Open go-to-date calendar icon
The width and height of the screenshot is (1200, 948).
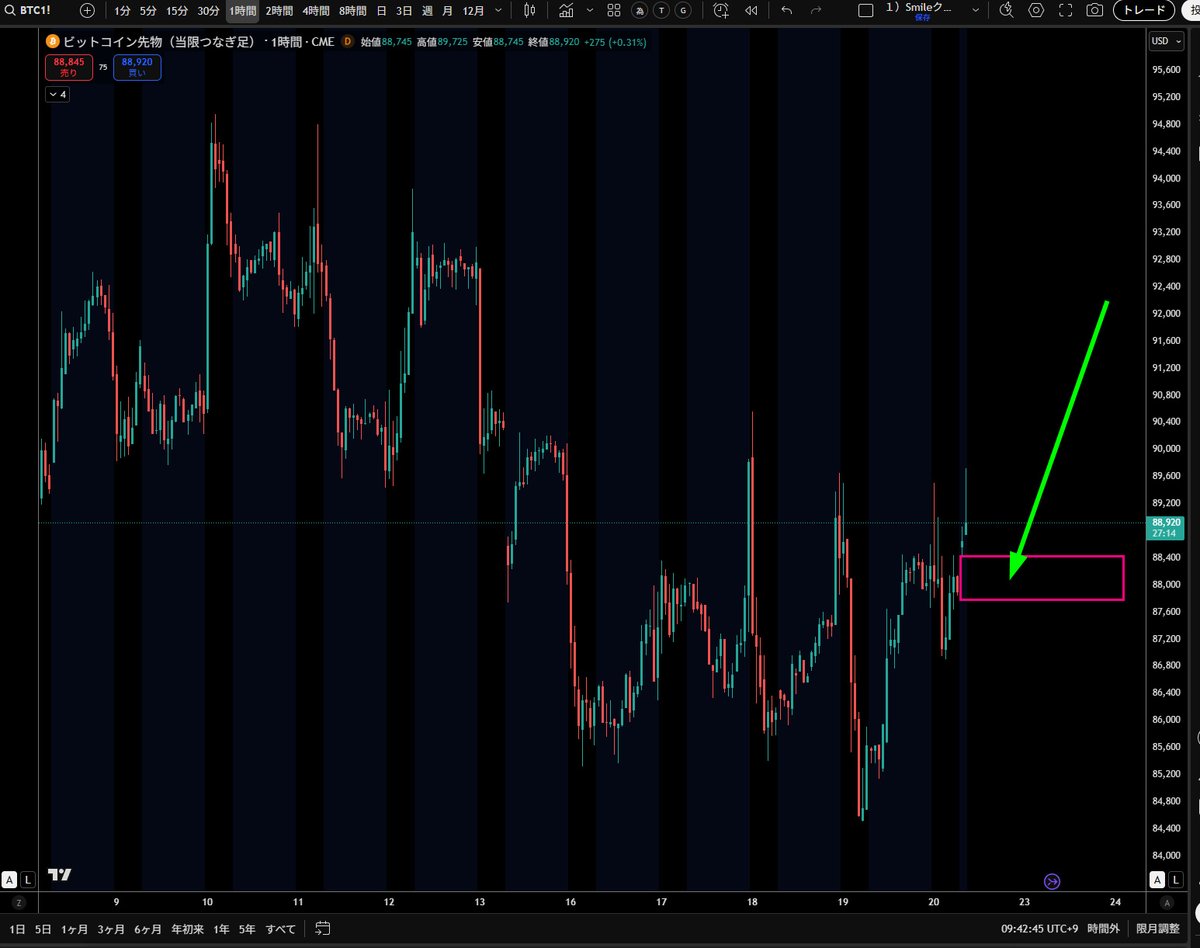(x=321, y=929)
